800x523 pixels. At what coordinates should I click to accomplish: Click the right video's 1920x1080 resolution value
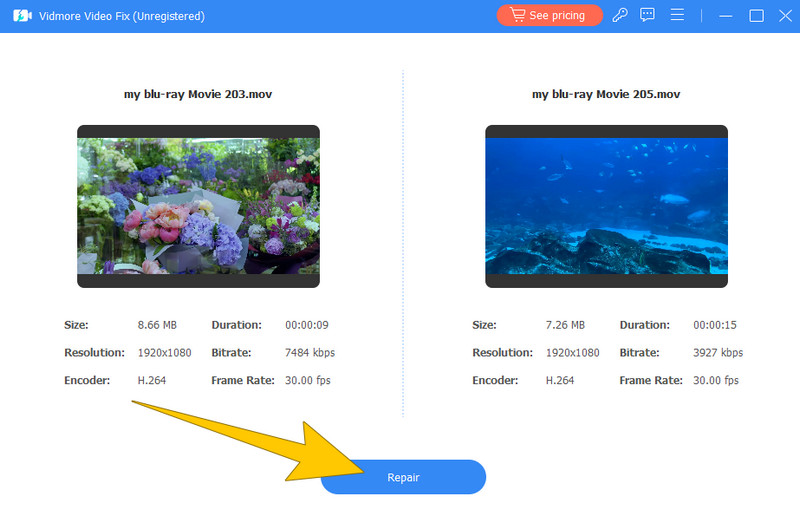[572, 353]
